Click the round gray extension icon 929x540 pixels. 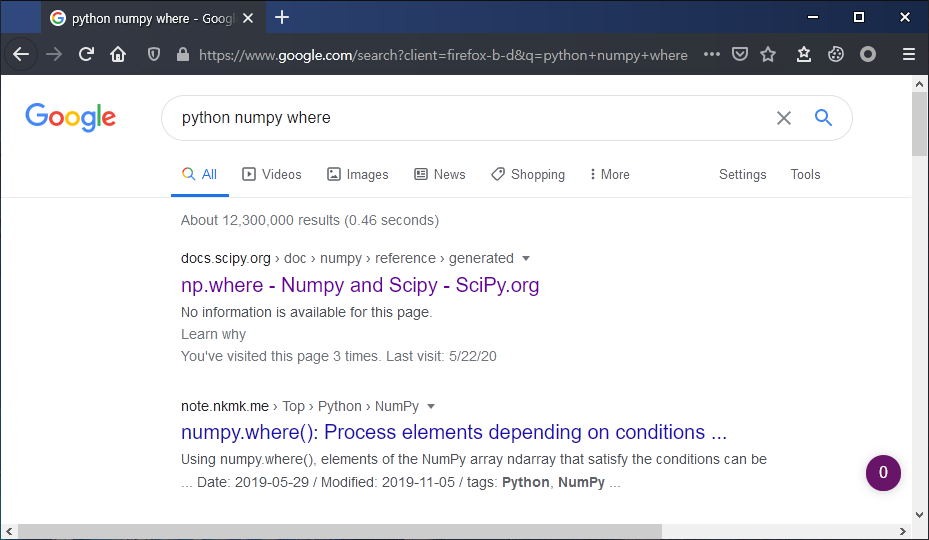(x=867, y=55)
